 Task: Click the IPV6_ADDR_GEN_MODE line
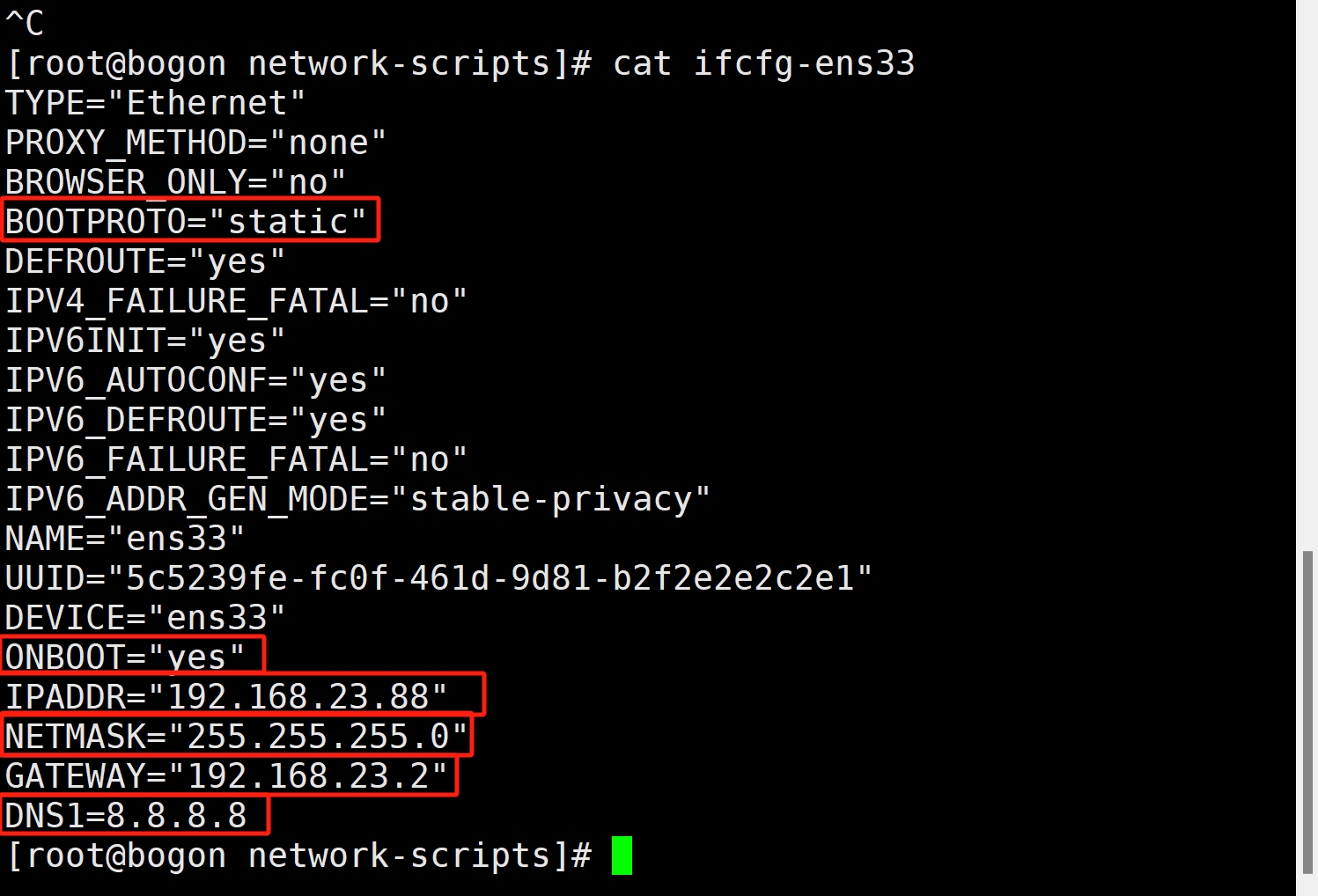(x=357, y=499)
